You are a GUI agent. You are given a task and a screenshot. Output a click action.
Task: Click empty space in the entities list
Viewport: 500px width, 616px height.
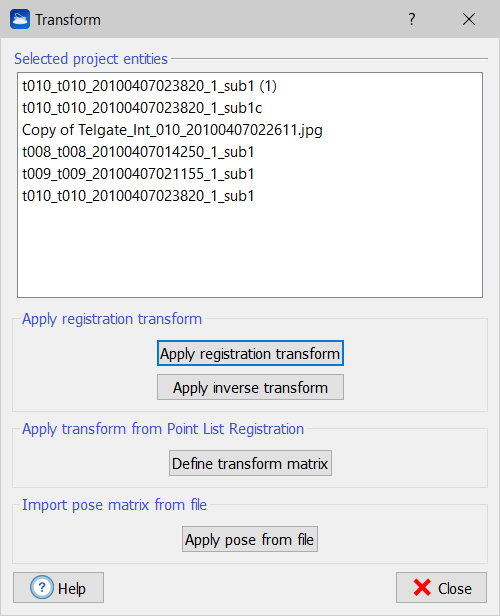(x=250, y=251)
